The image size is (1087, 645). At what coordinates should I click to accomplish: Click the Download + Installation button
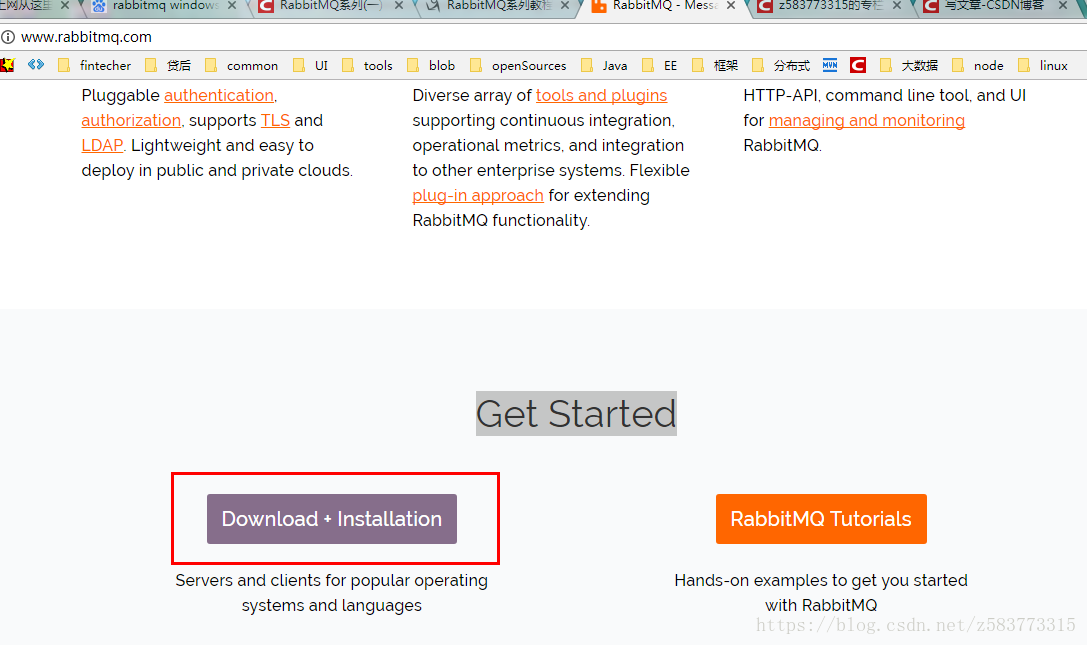(x=331, y=519)
